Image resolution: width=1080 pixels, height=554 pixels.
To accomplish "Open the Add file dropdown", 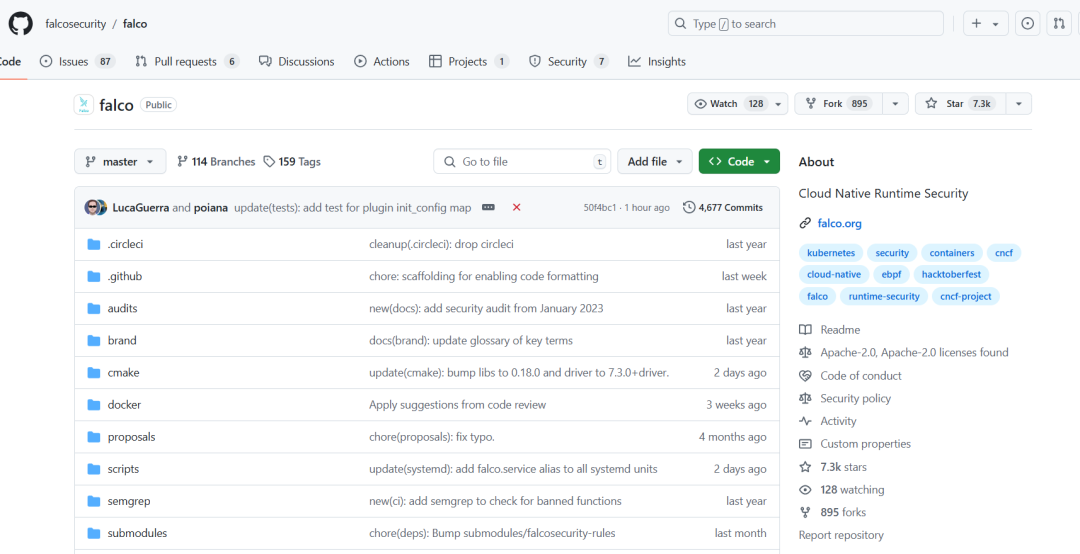I will point(654,161).
